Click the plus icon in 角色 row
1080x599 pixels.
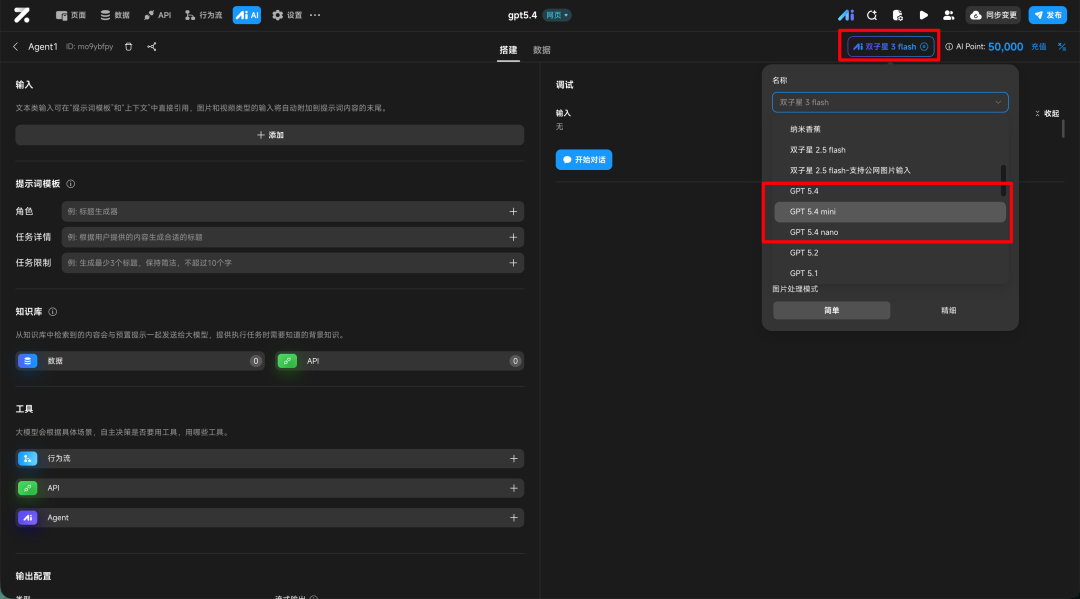point(513,211)
